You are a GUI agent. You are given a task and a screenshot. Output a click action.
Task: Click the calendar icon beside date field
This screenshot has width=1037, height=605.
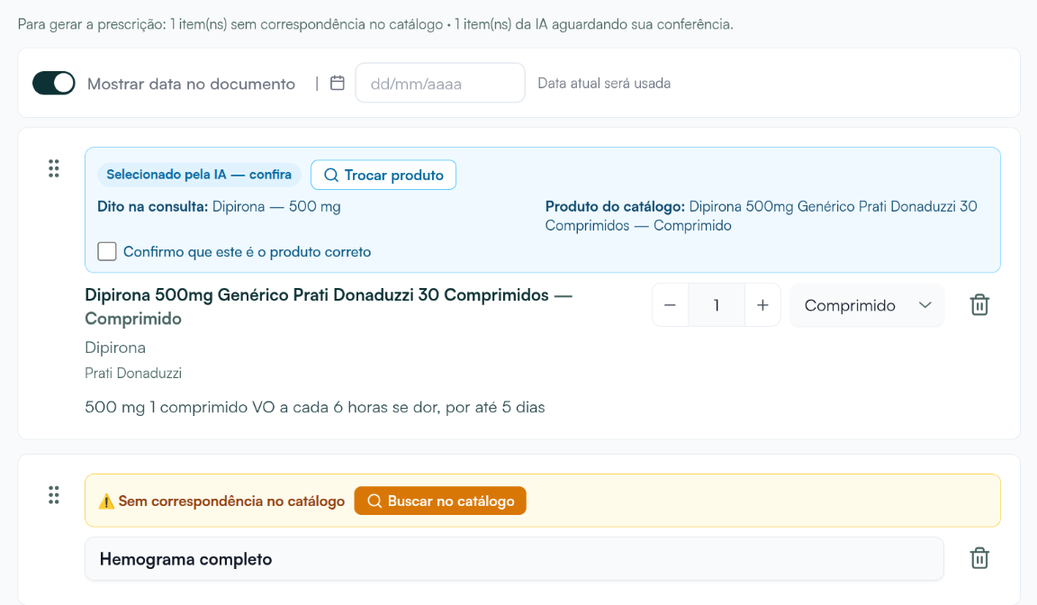click(x=337, y=83)
